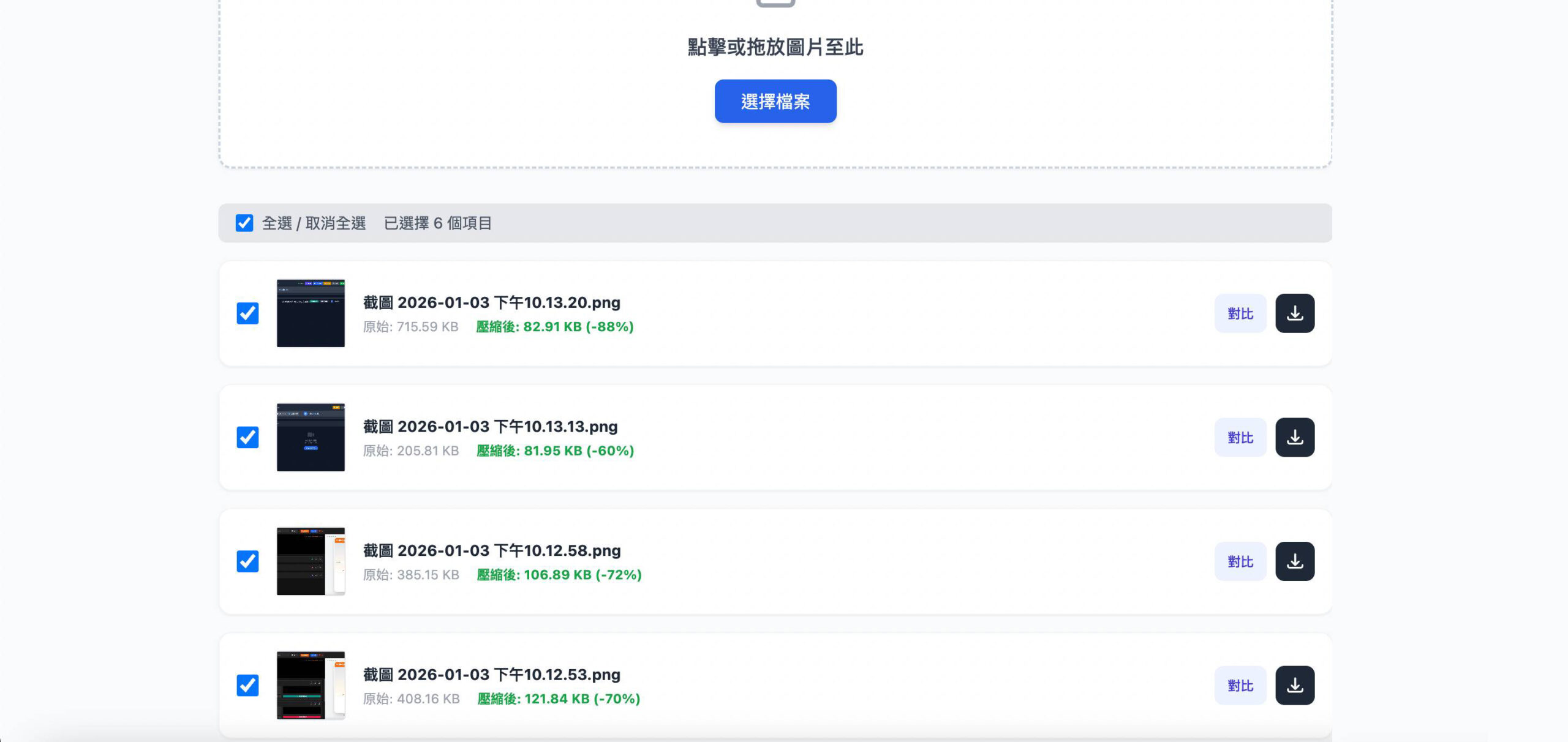Screen dimensions: 1568x742
Task: Open 對比 for 截圖 2026-01-03 下午10.13.13.png
Action: pyautogui.click(x=1240, y=437)
